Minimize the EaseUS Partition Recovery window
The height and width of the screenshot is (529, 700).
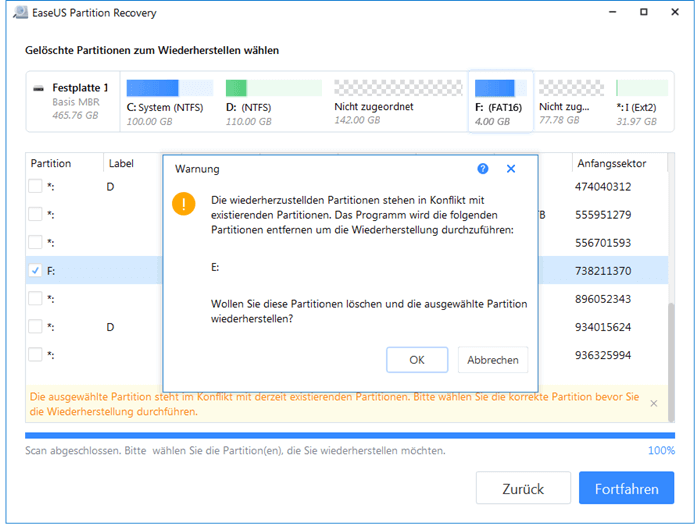click(612, 12)
